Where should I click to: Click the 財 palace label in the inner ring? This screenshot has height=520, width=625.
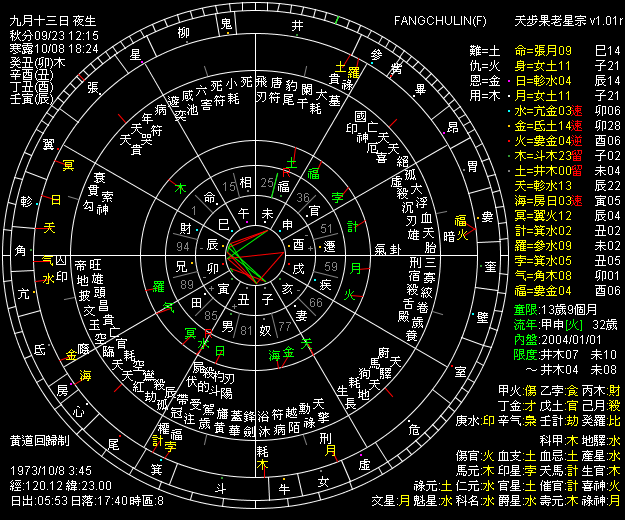(x=183, y=215)
